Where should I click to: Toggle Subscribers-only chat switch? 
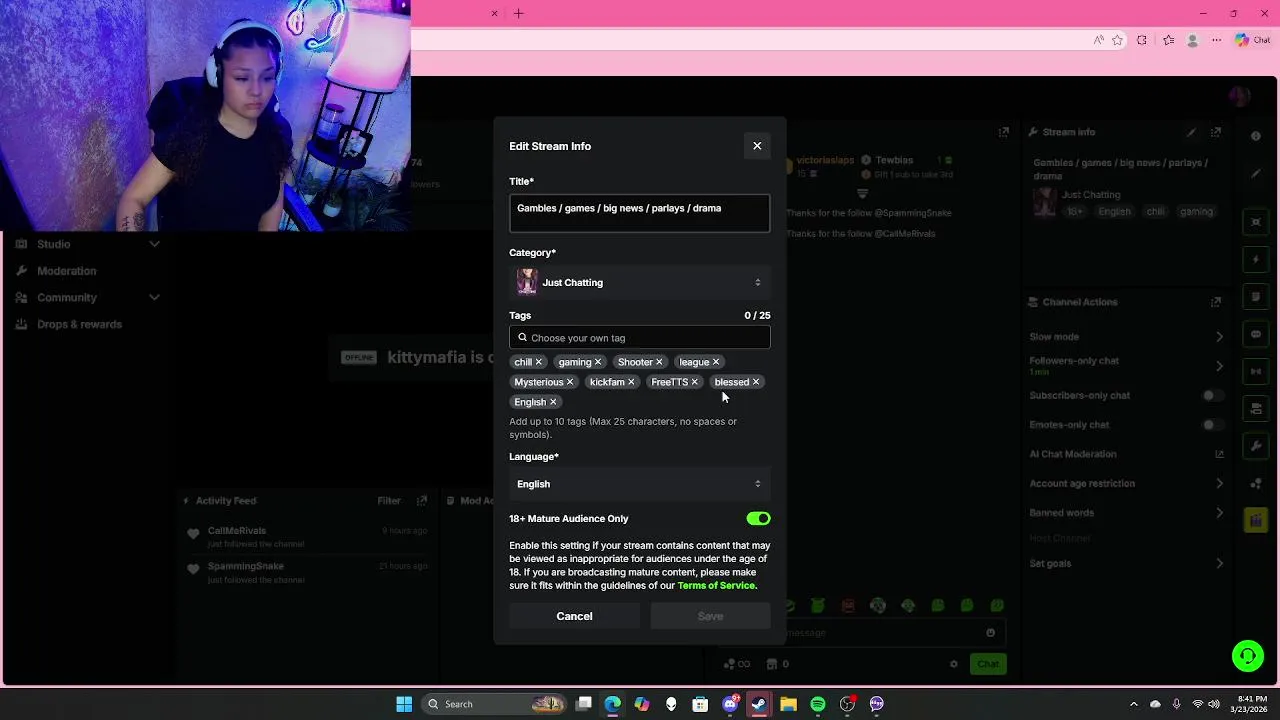(1212, 395)
